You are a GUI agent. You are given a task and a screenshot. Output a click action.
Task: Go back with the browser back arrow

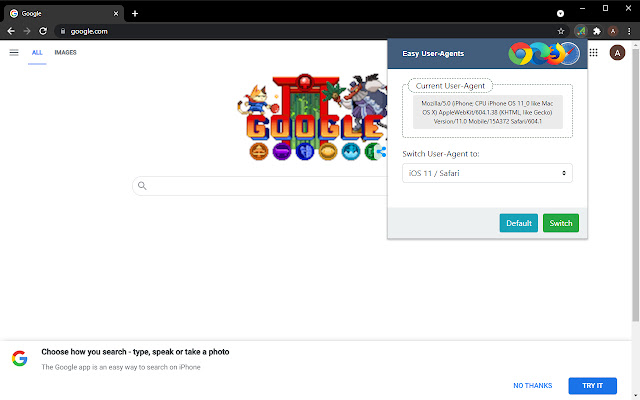(x=11, y=31)
